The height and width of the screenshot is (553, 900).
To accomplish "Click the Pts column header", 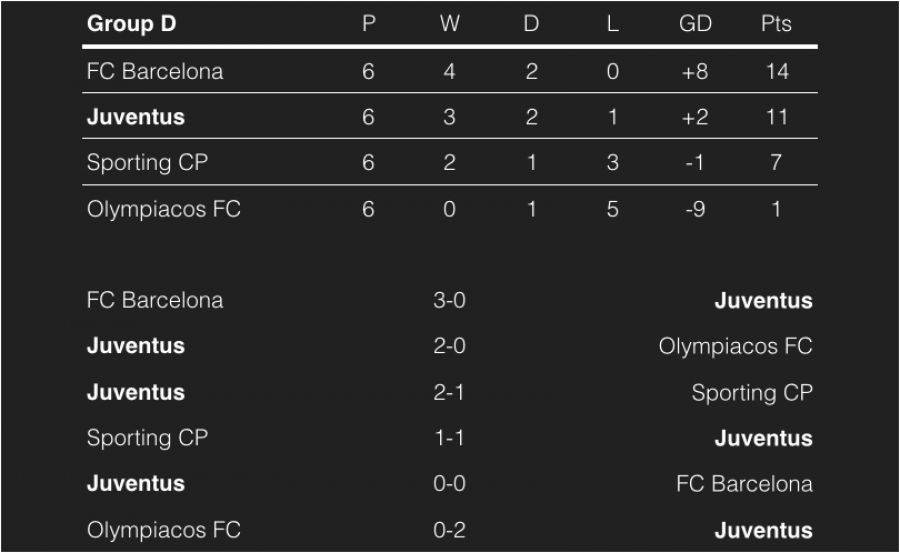I will pyautogui.click(x=776, y=24).
